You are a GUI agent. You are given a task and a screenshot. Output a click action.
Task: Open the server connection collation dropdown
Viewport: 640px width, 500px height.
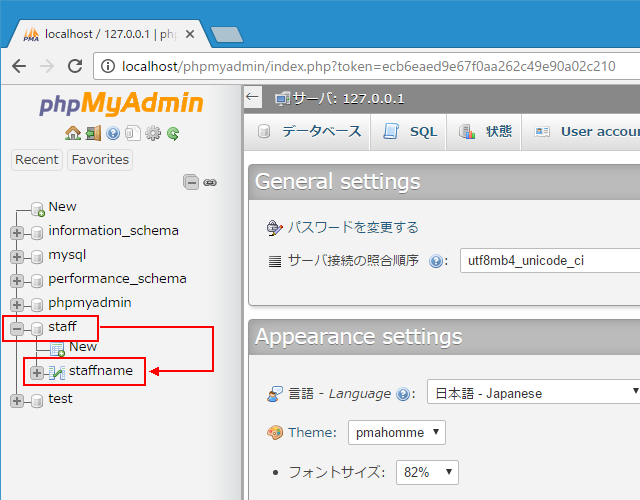point(550,260)
